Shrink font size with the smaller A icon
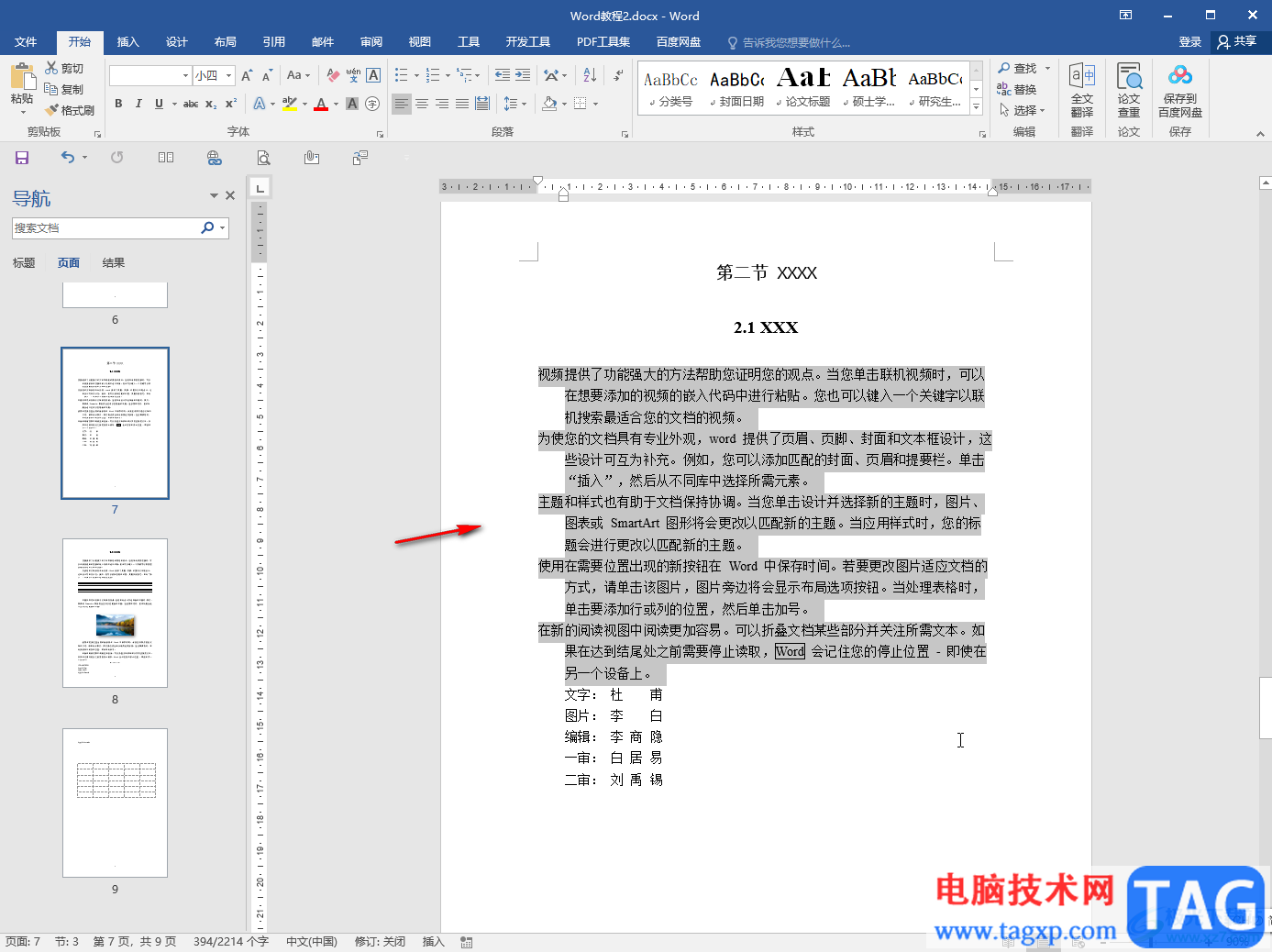Viewport: 1272px width, 952px height. (267, 75)
